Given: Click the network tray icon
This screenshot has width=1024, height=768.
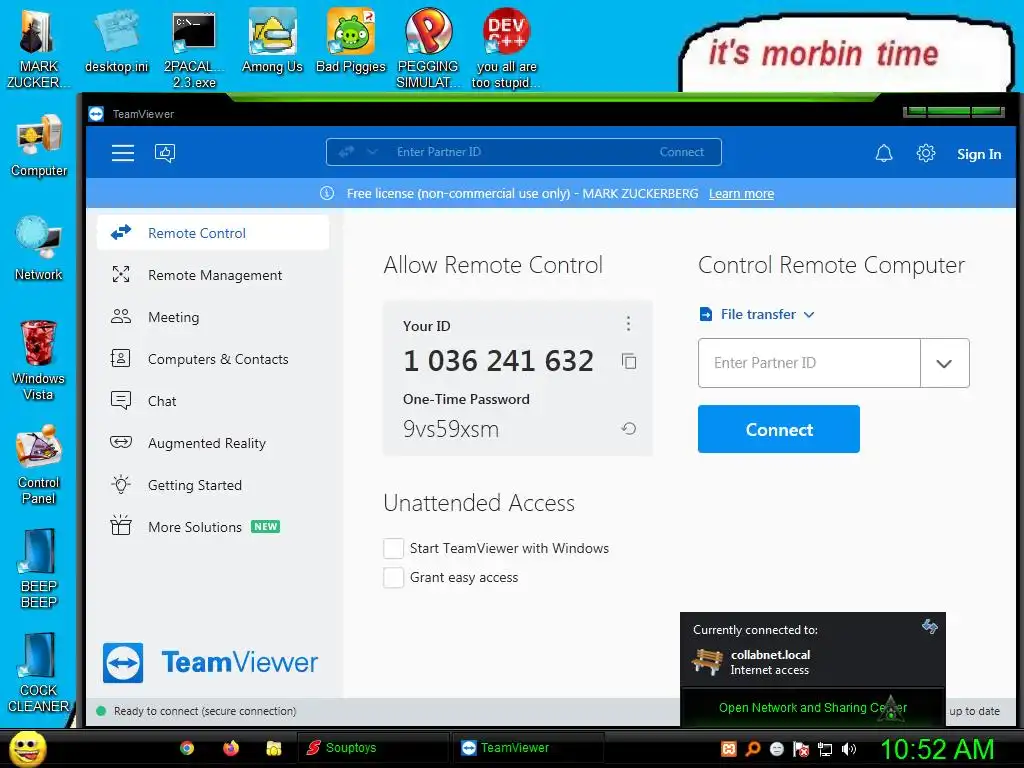Looking at the screenshot, I should pyautogui.click(x=825, y=749).
